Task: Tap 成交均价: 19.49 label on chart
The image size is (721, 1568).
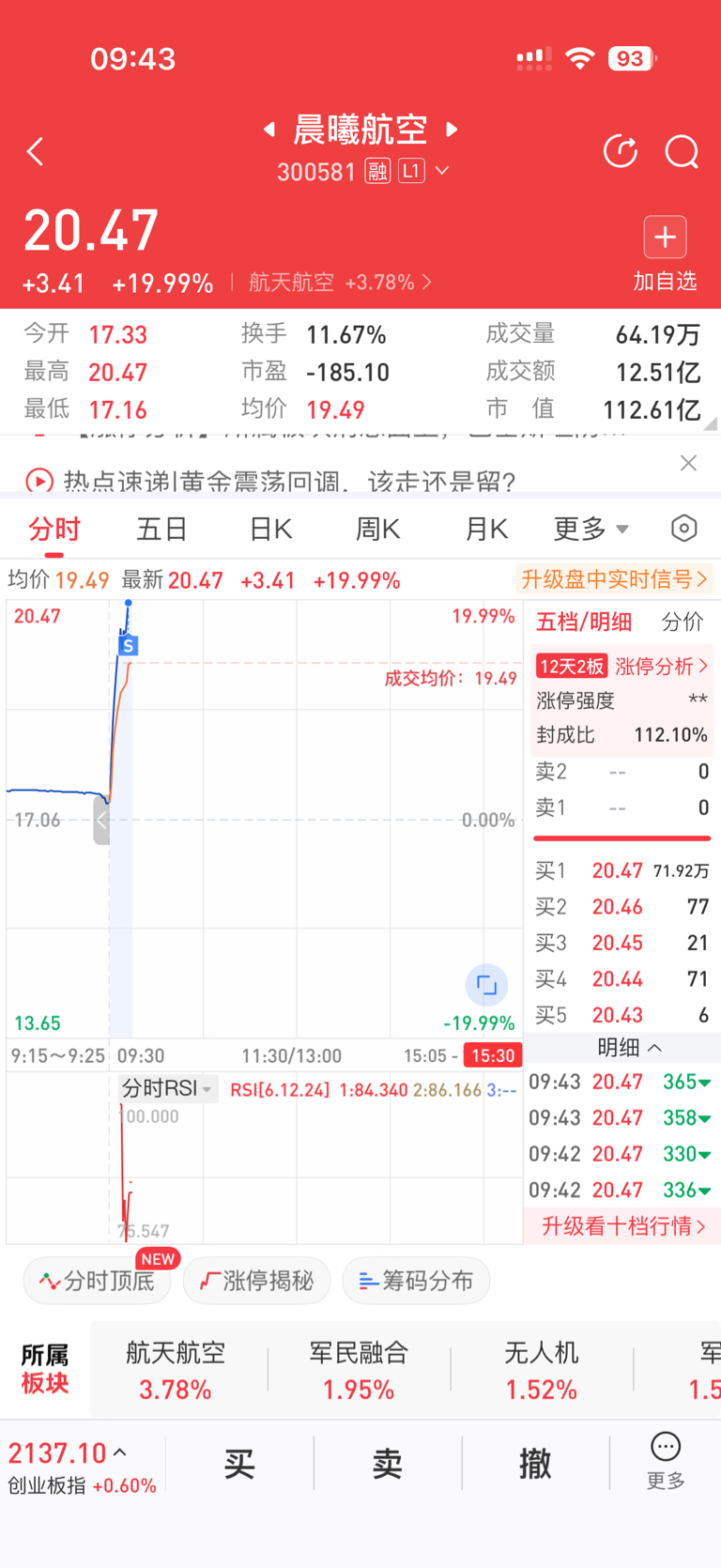Action: click(451, 679)
